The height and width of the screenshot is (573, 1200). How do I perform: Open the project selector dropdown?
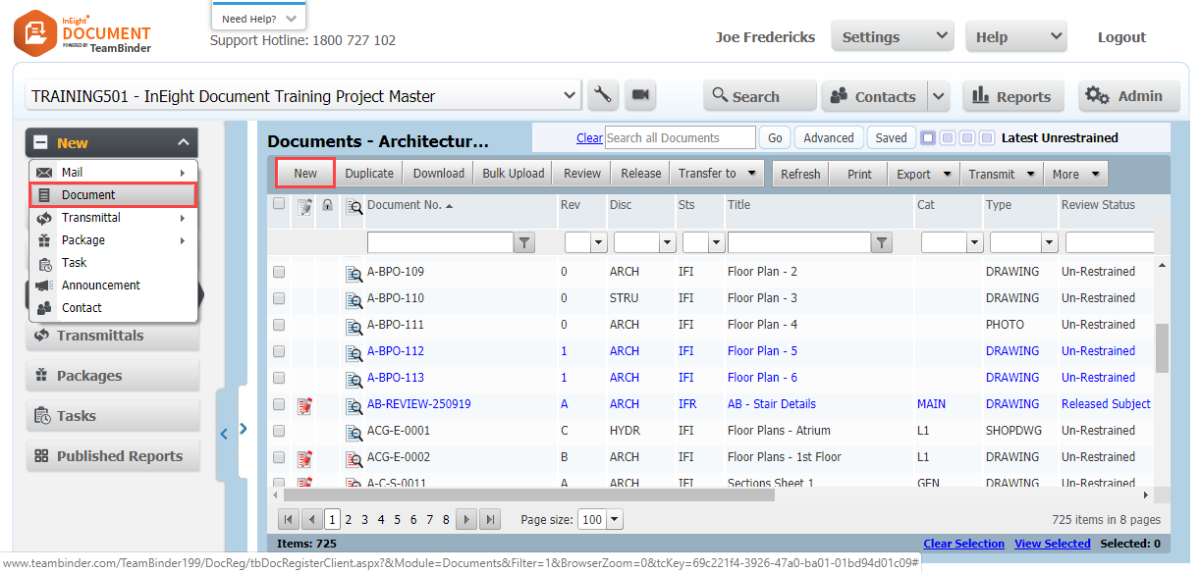[570, 96]
